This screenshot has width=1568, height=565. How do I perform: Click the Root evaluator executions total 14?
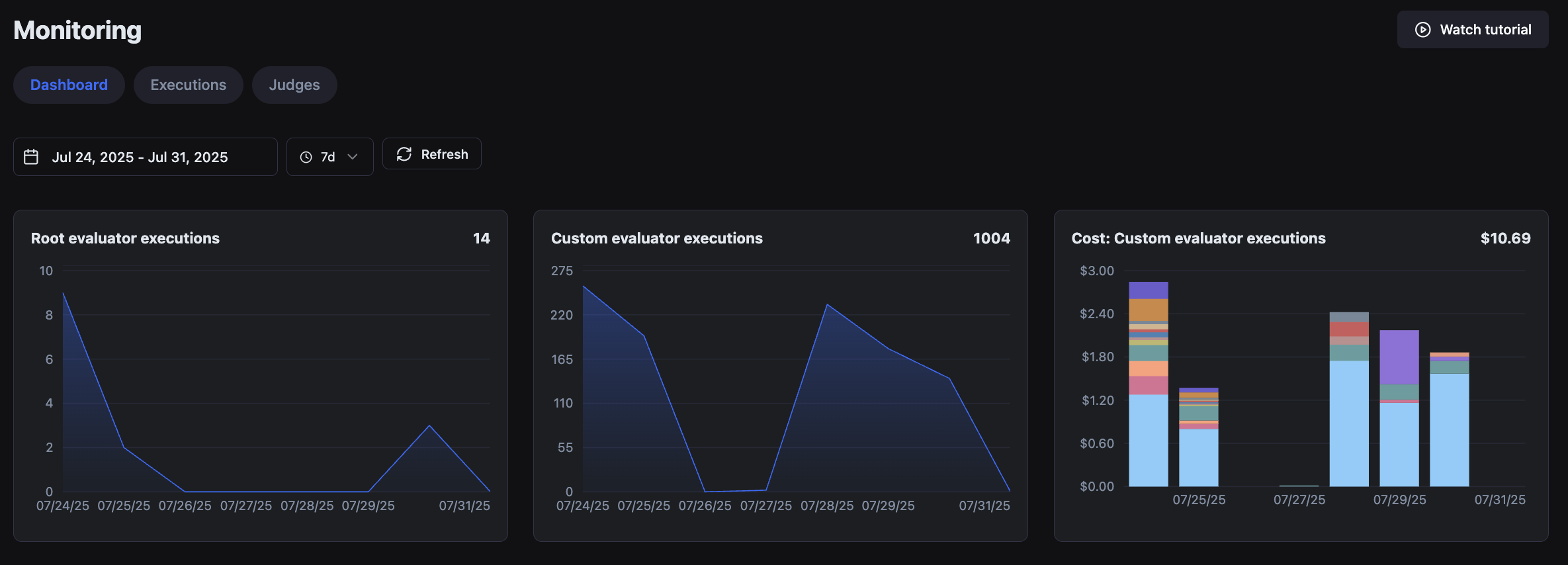481,238
